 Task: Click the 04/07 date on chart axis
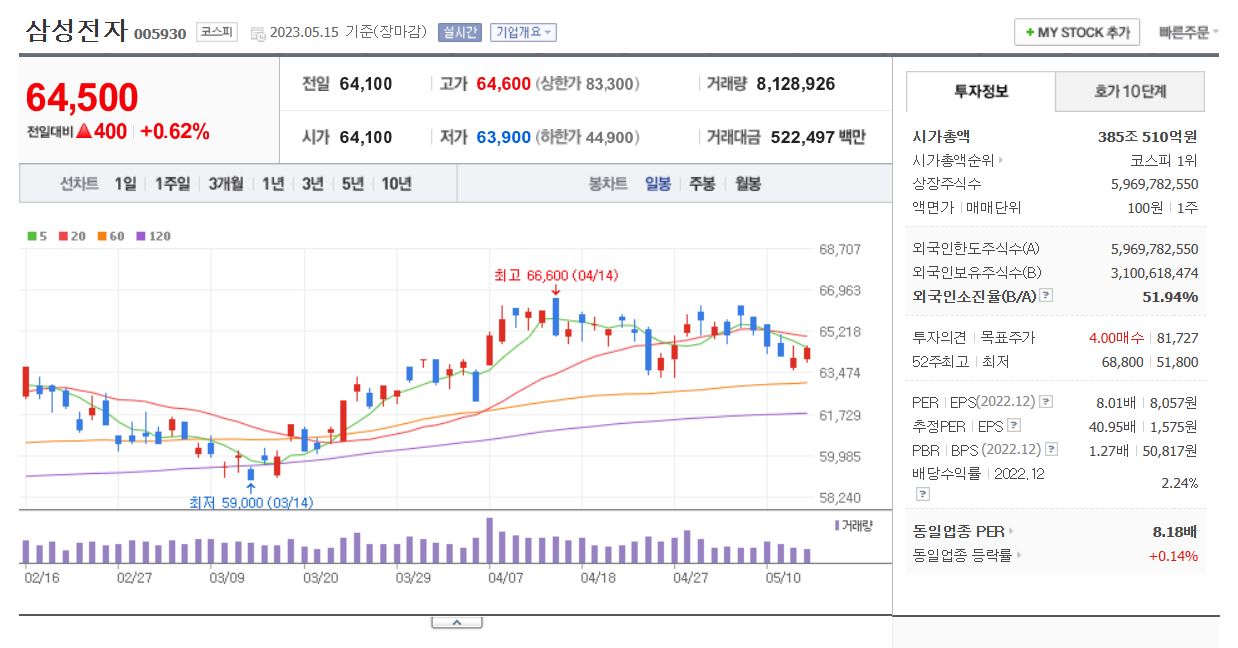click(x=505, y=578)
